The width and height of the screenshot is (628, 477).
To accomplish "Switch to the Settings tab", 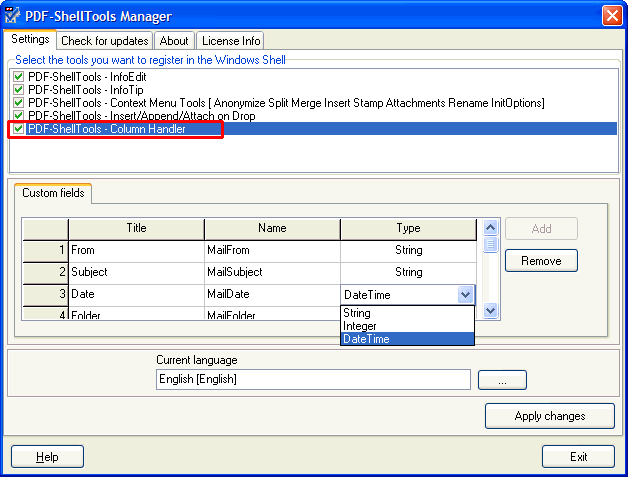I will point(30,39).
